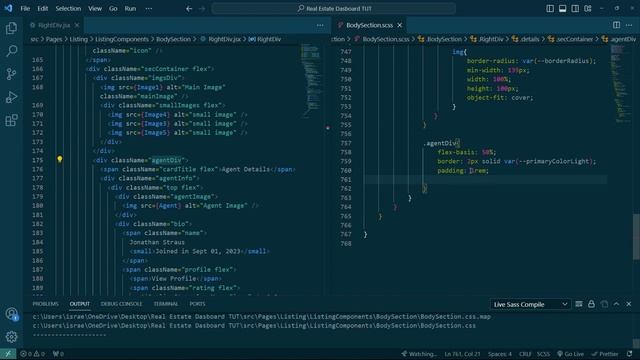Open Live Sass Compile output dropdown
Image resolution: width=640 pixels, height=360 pixels.
(x=529, y=304)
